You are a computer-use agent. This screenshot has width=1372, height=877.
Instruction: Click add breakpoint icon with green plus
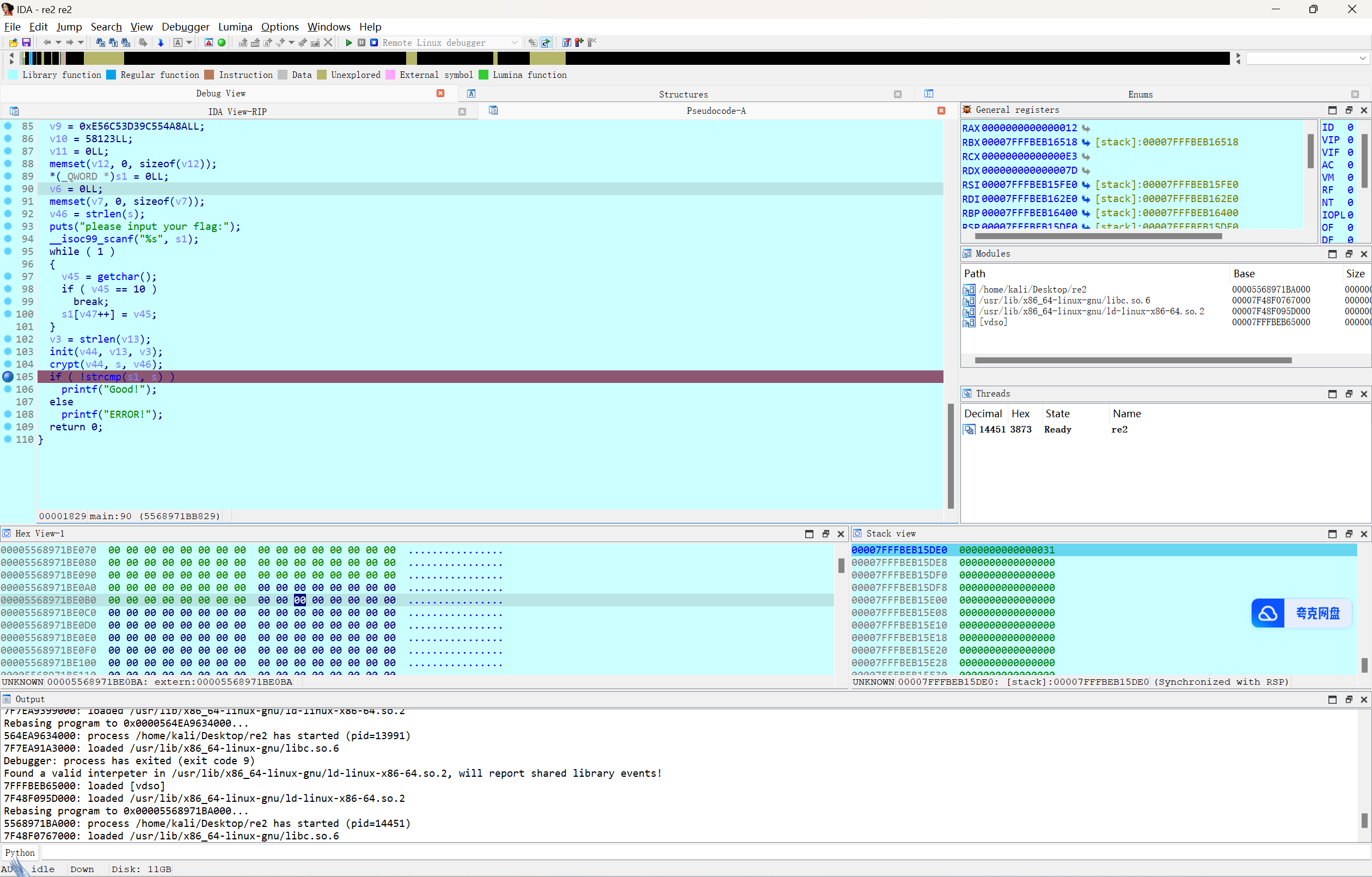point(579,43)
